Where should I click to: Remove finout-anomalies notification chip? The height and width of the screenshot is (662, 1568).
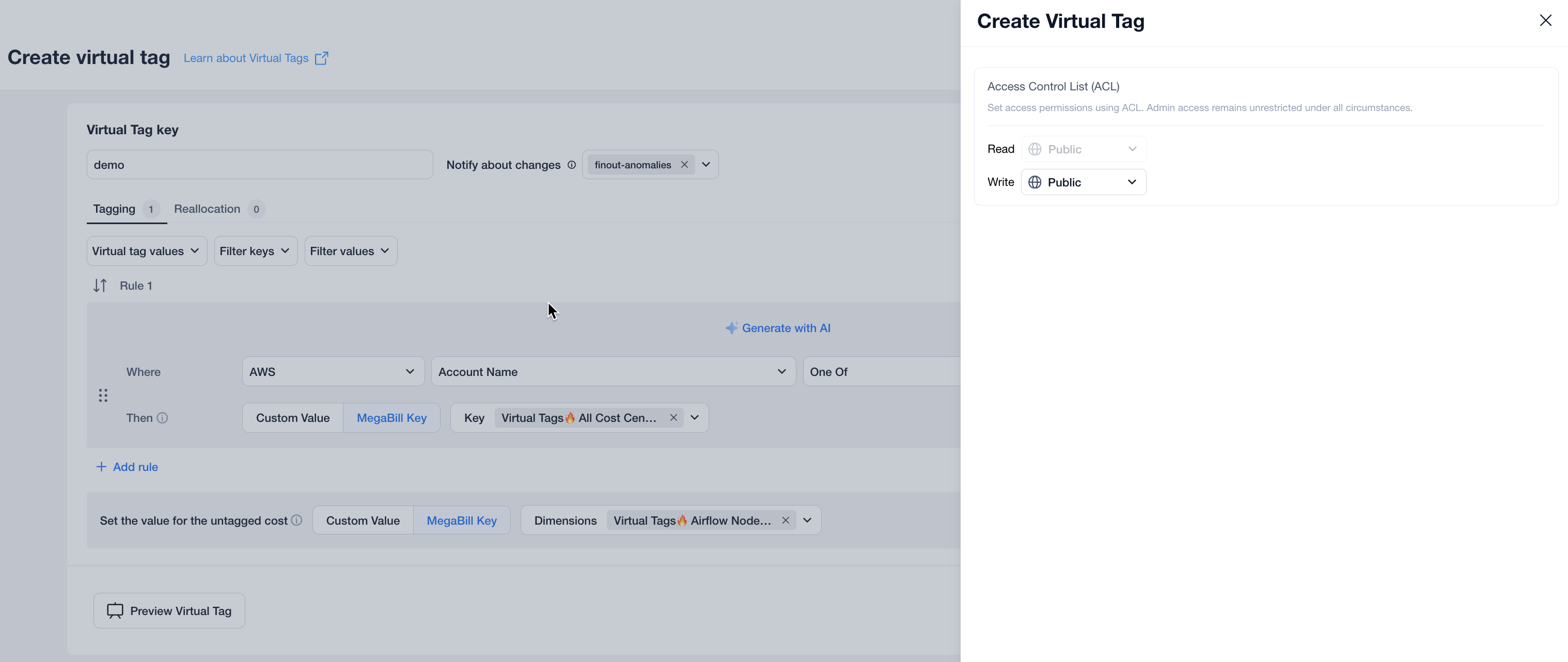pyautogui.click(x=684, y=165)
